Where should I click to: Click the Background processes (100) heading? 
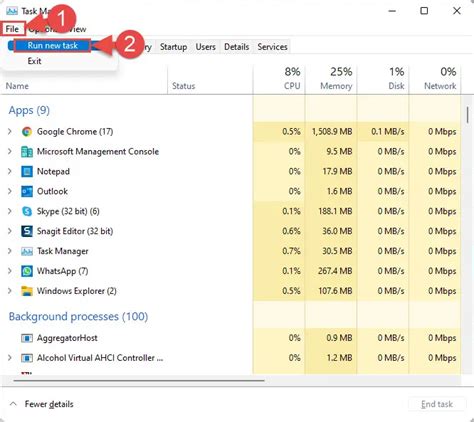(78, 316)
